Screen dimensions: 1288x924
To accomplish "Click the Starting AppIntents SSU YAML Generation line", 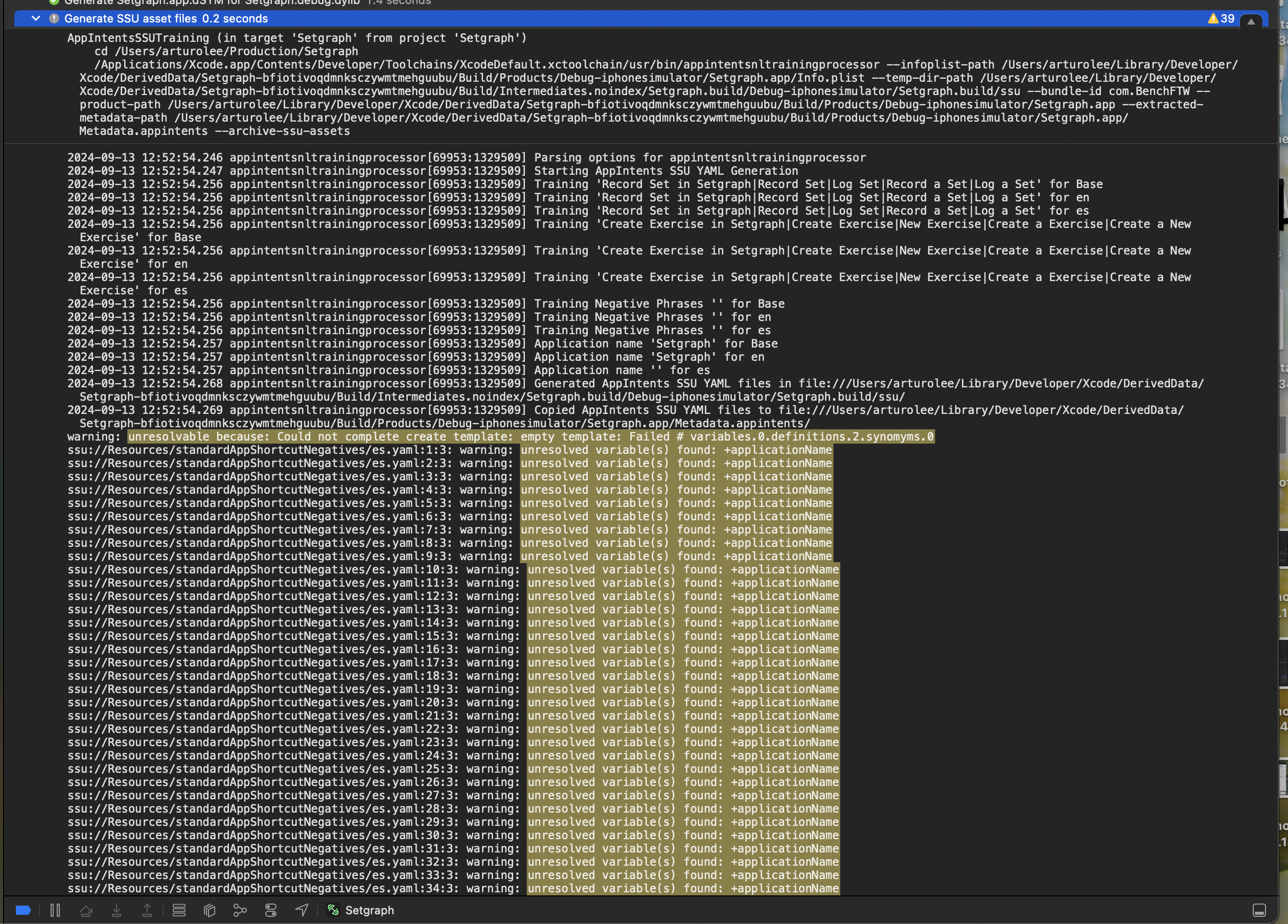I will (665, 171).
